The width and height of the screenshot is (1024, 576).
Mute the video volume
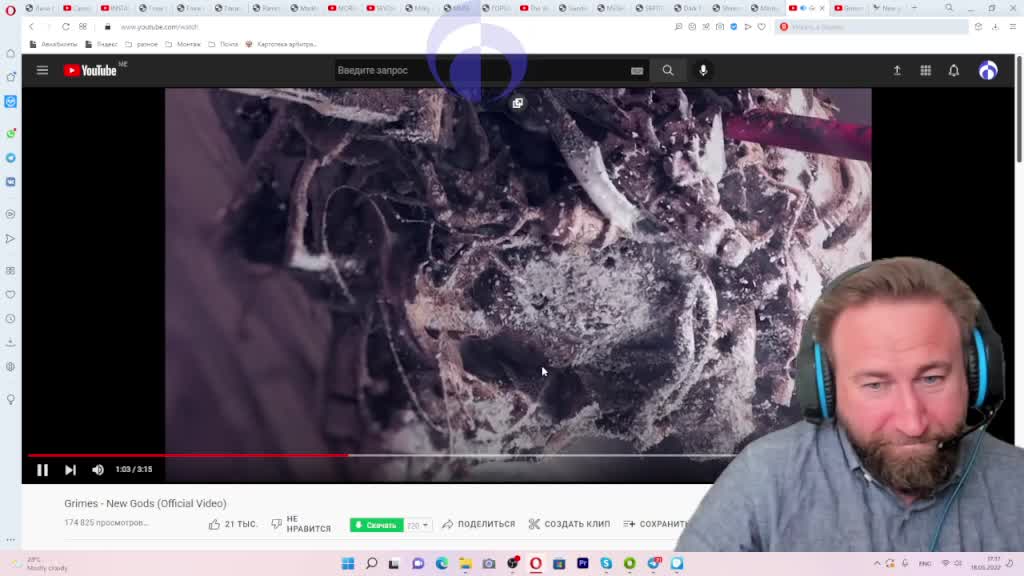point(98,470)
